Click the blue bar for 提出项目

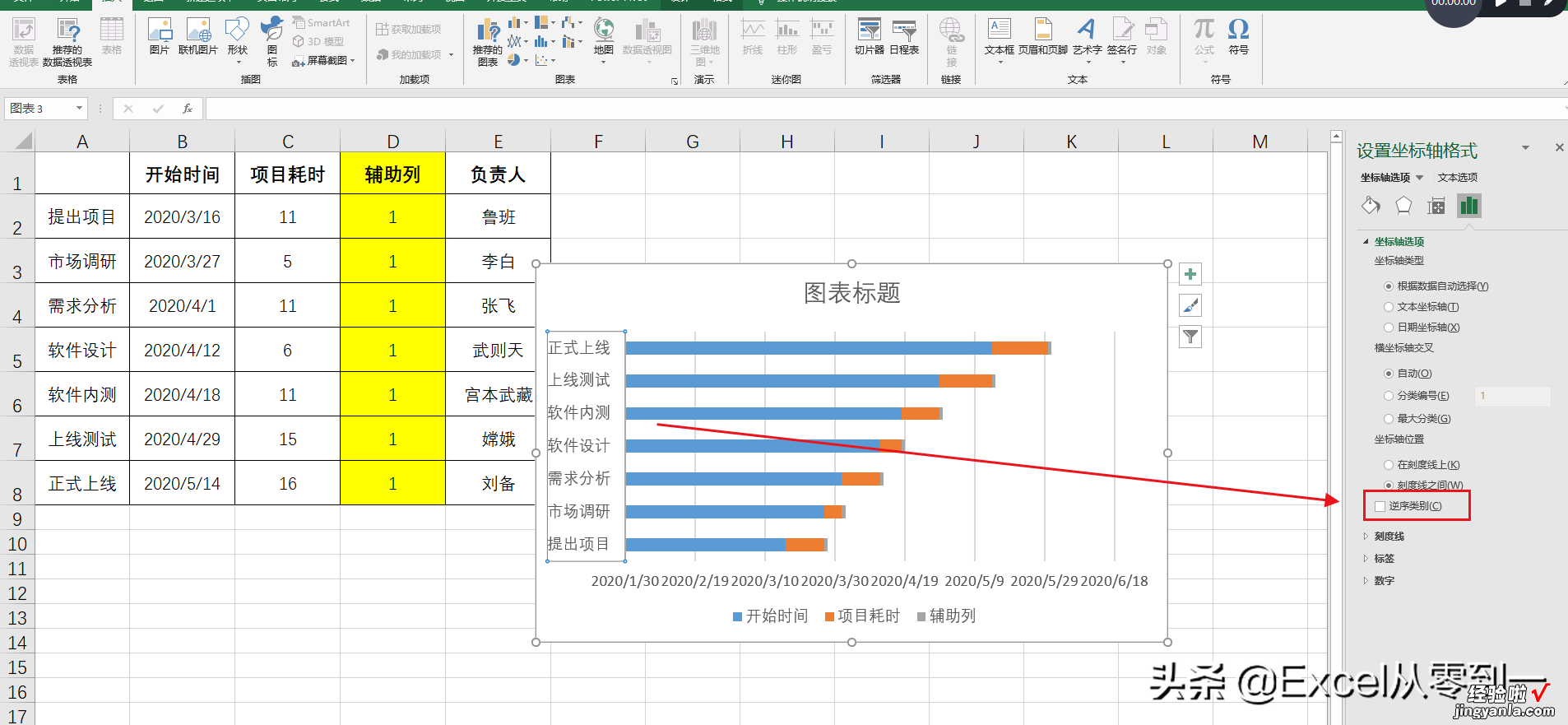click(706, 545)
